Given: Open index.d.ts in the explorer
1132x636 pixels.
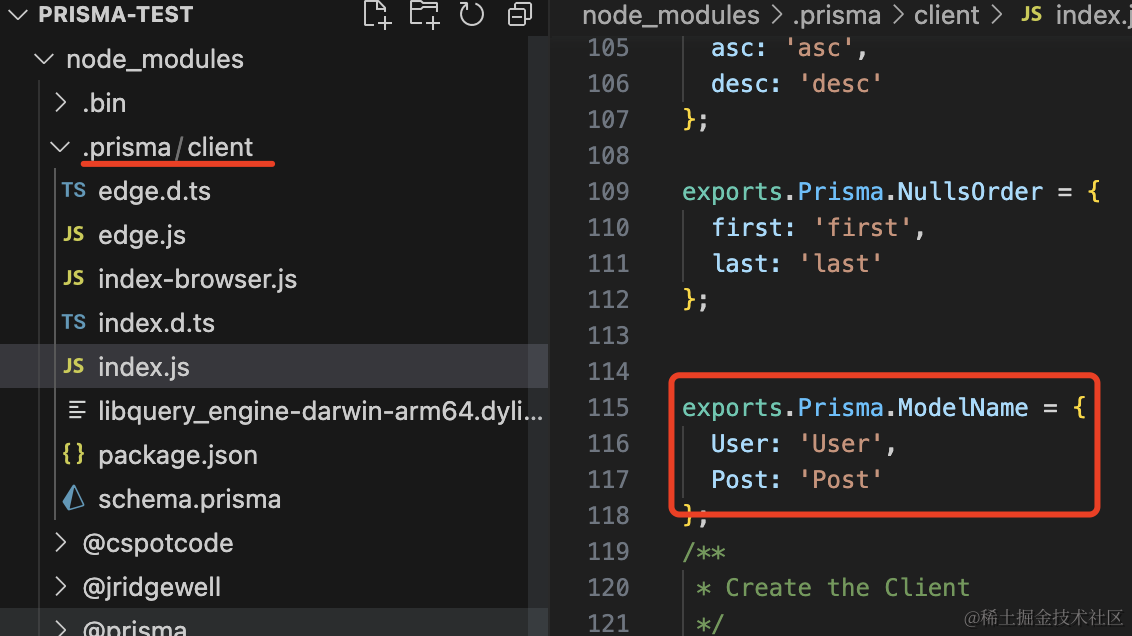Looking at the screenshot, I should (x=156, y=323).
